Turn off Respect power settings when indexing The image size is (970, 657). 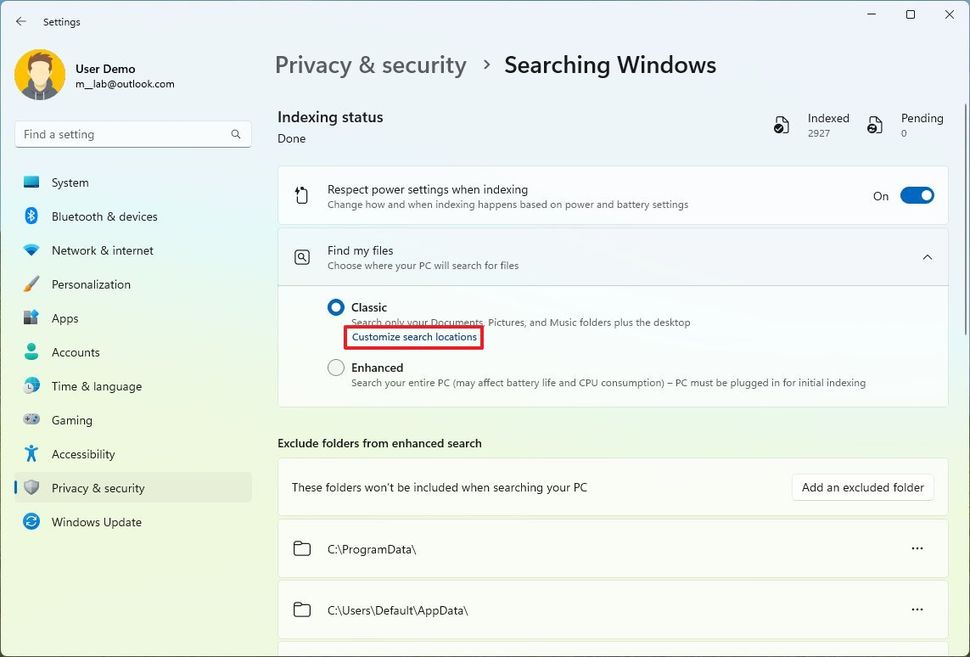pos(916,196)
